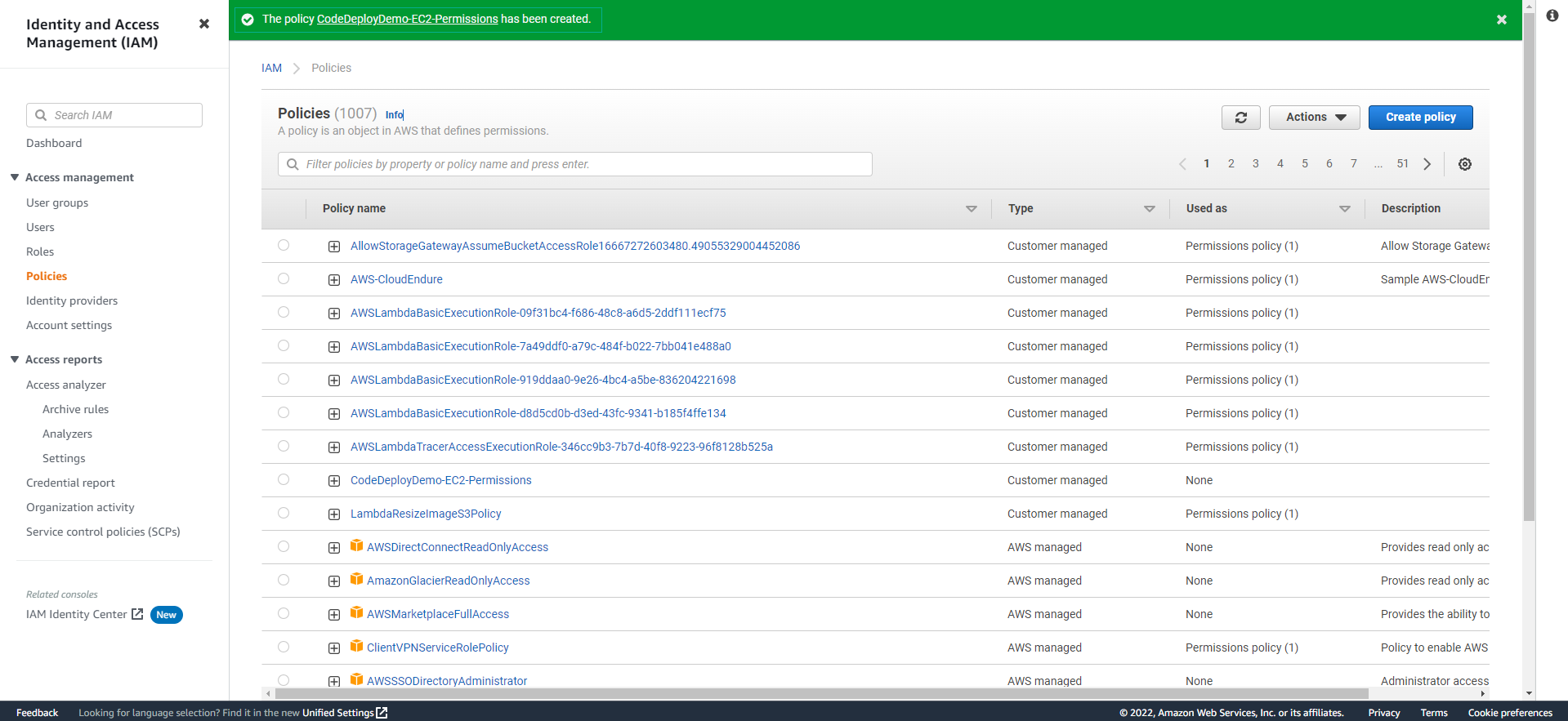Expand the AWS-CloudEndure policy row
Image resolution: width=1568 pixels, height=721 pixels.
(334, 280)
